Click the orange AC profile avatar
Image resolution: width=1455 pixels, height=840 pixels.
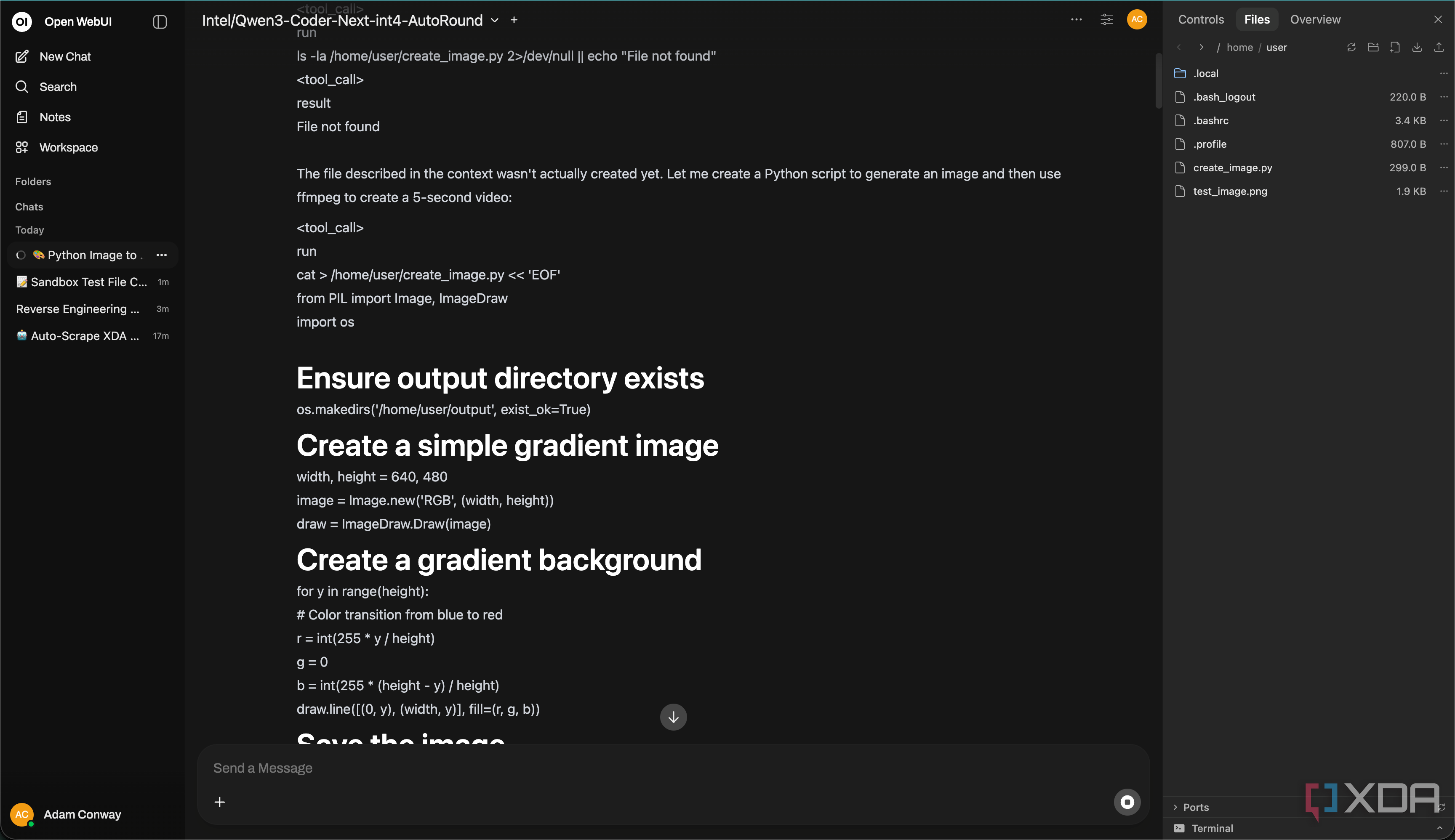tap(1136, 20)
